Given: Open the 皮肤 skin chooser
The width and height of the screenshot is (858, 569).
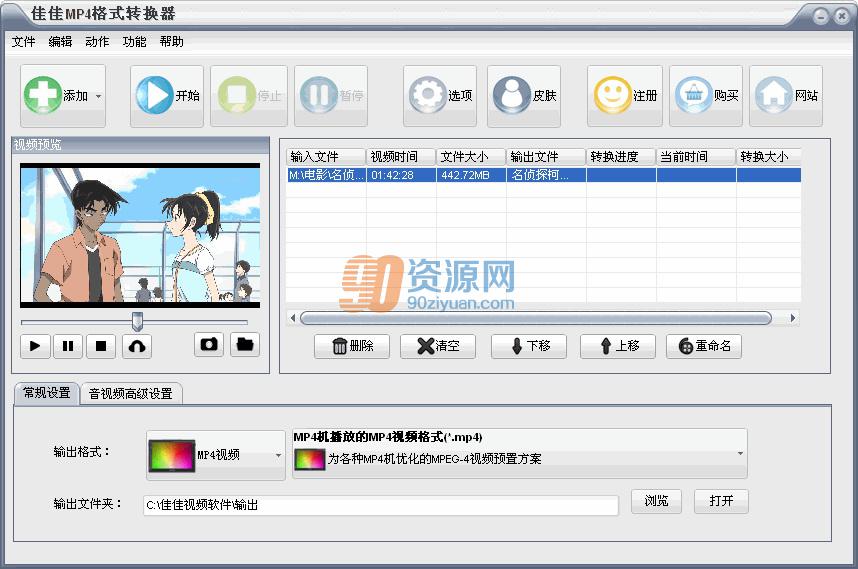Looking at the screenshot, I should pyautogui.click(x=524, y=96).
